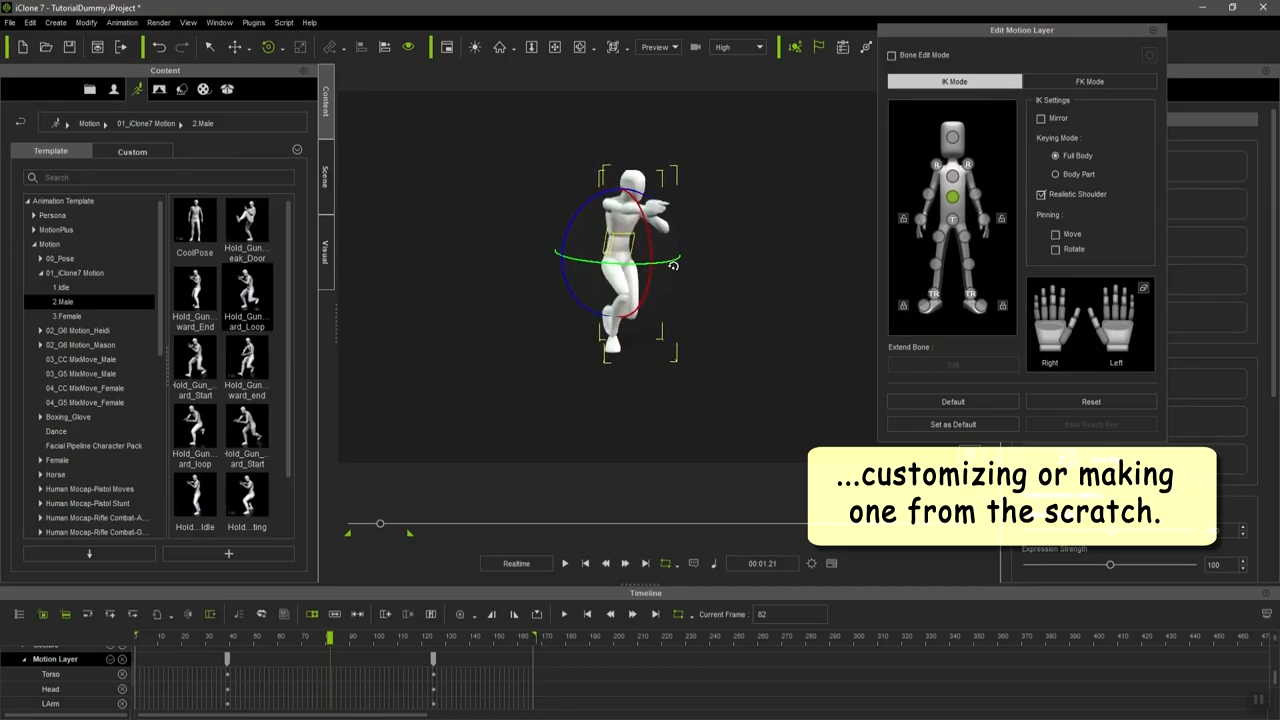Open the High quality dropdown

coord(739,47)
